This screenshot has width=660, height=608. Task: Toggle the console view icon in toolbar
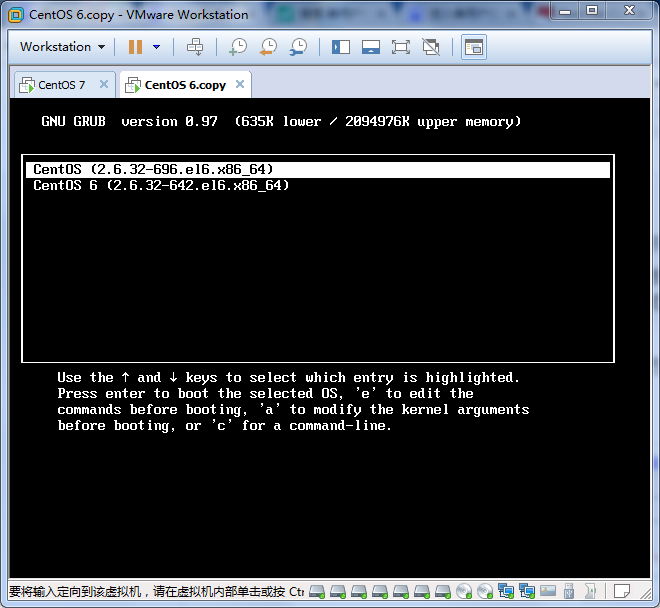coord(474,47)
